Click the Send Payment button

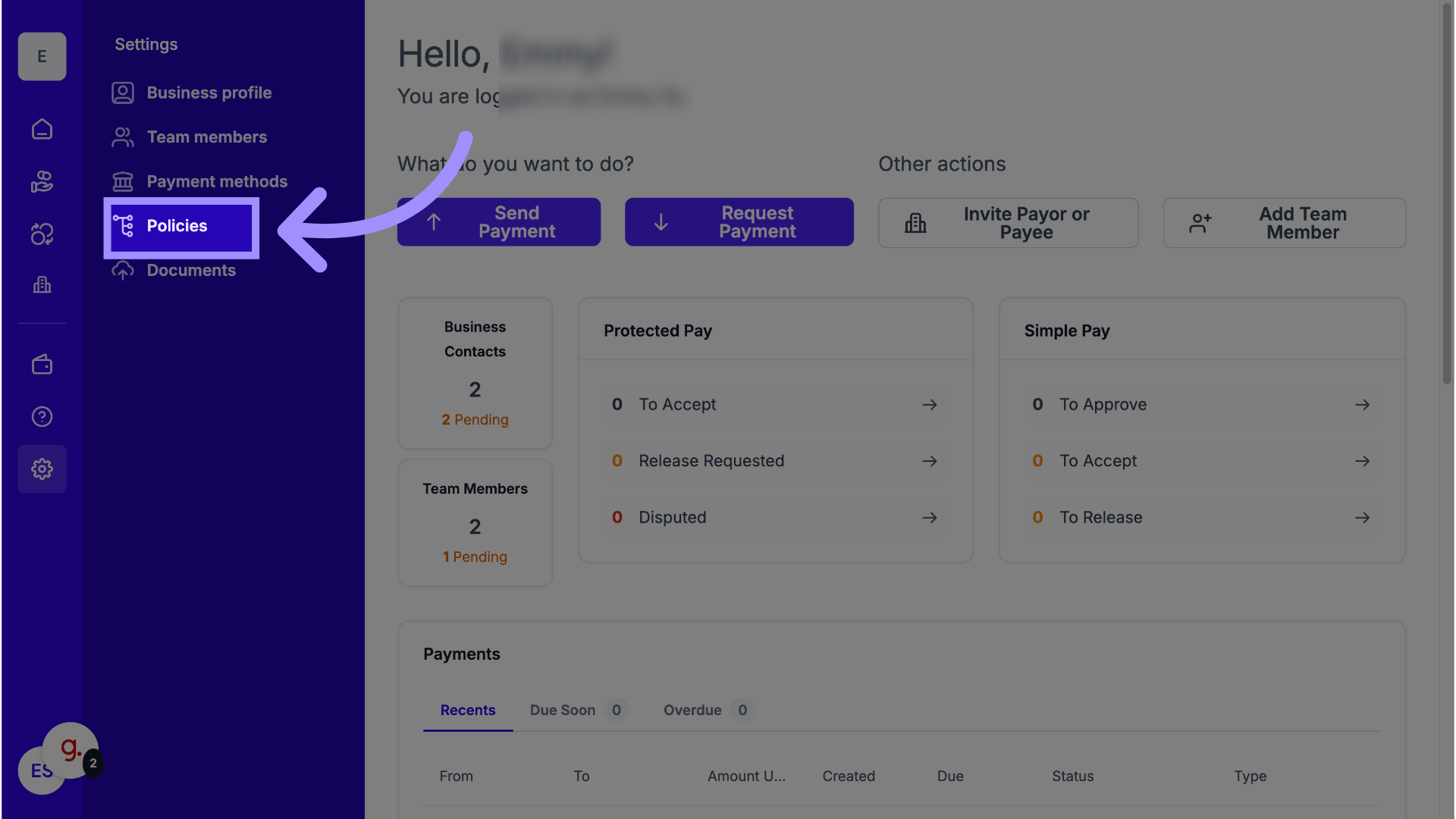(x=499, y=222)
